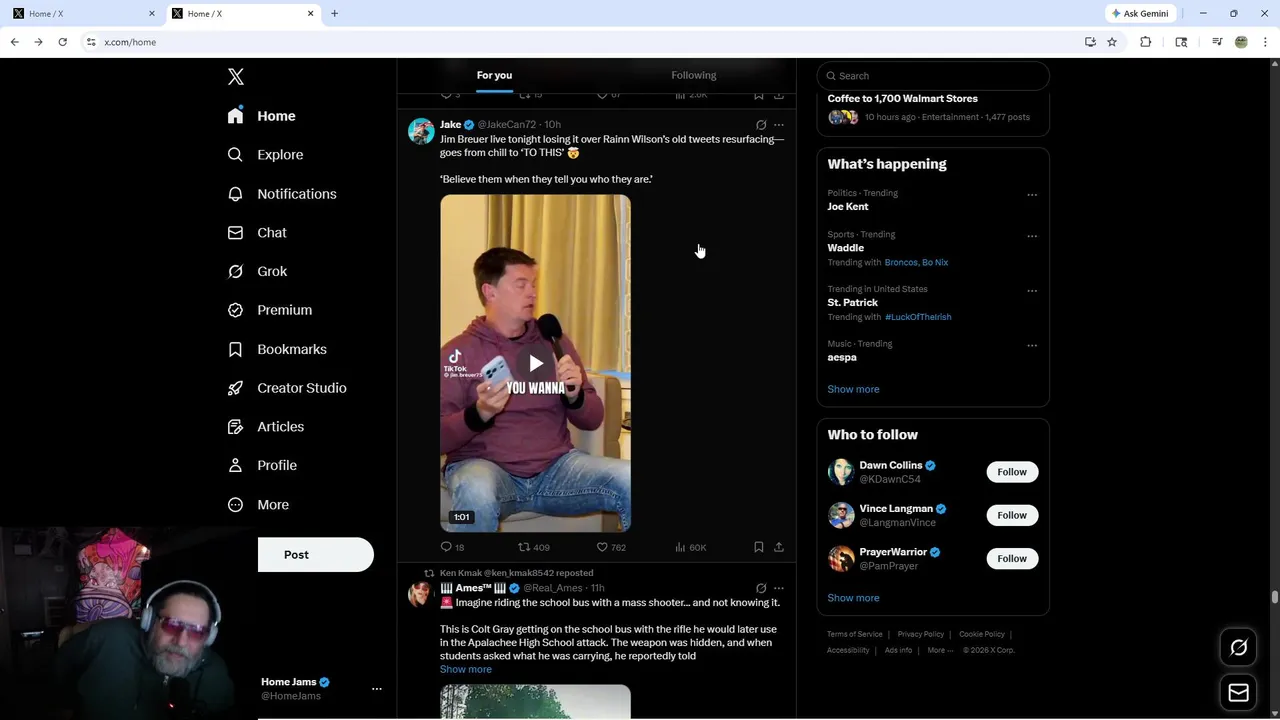The image size is (1280, 720).
Task: Open new browser tab
Action: pyautogui.click(x=335, y=14)
